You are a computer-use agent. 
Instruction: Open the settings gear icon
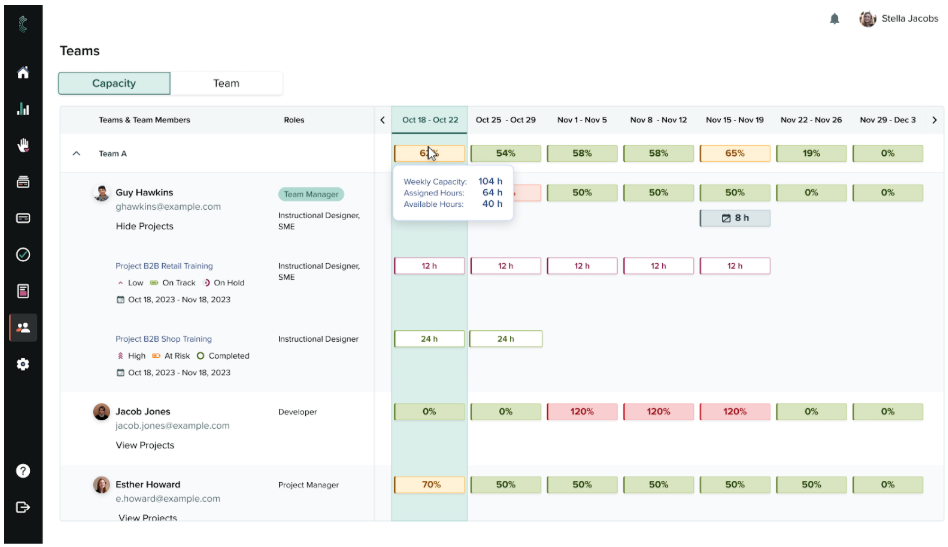tap(23, 364)
